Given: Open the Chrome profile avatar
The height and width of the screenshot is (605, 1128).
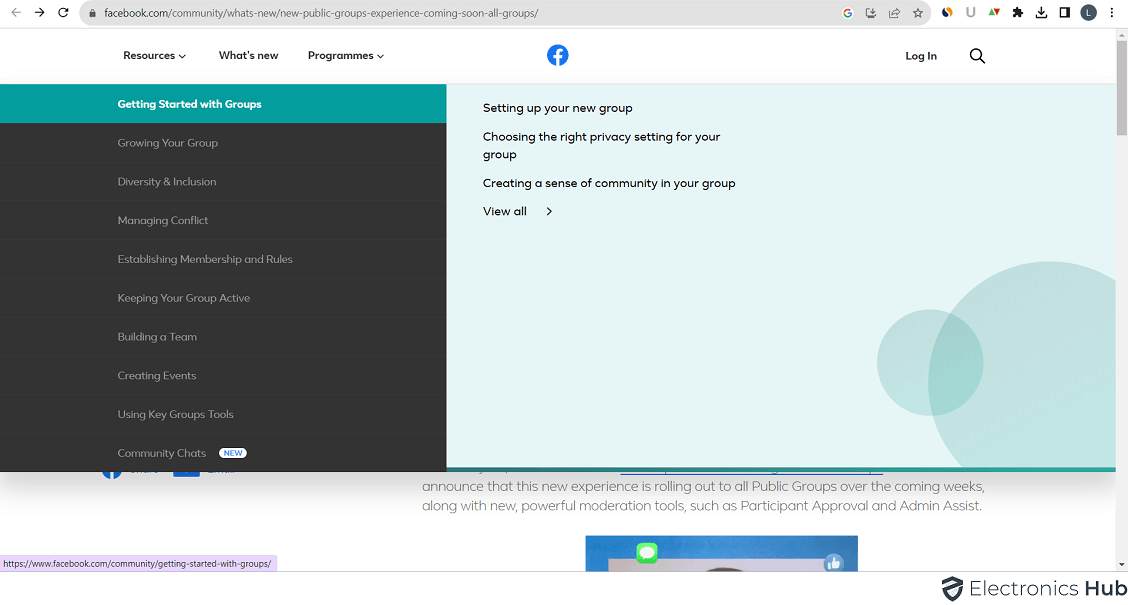Looking at the screenshot, I should click(1088, 13).
